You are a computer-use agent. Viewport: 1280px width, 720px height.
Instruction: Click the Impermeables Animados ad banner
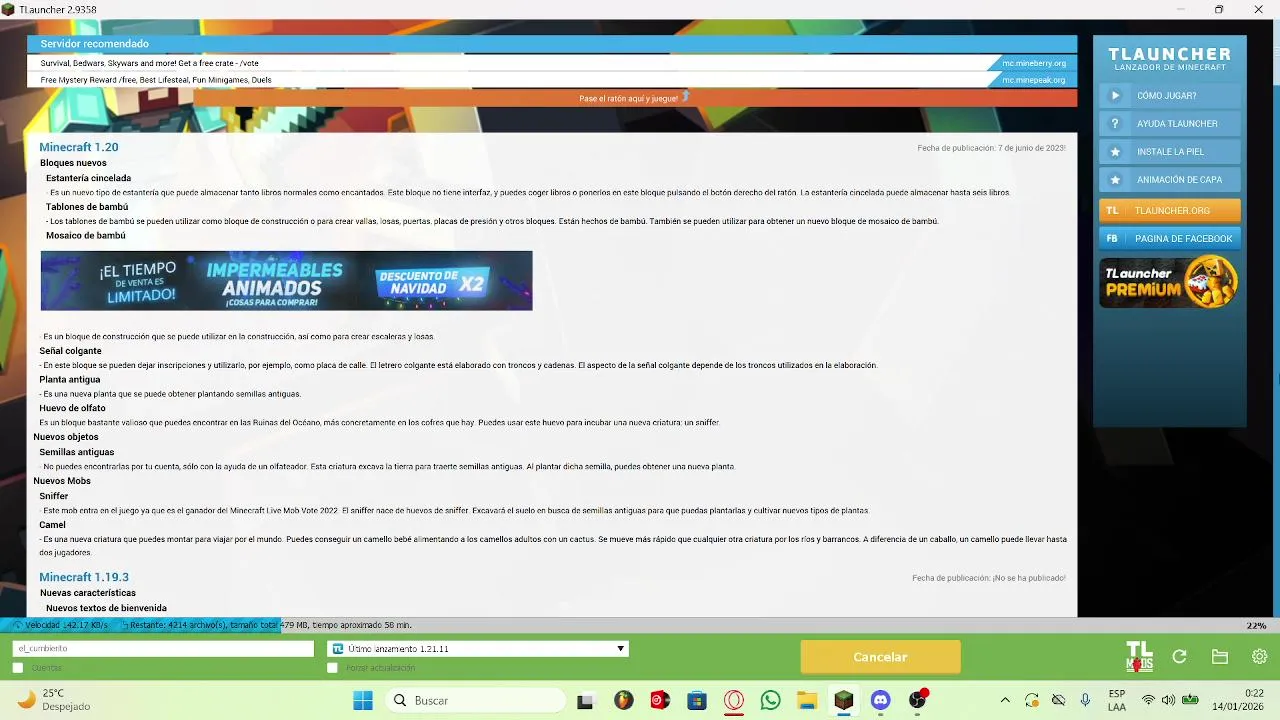(286, 281)
